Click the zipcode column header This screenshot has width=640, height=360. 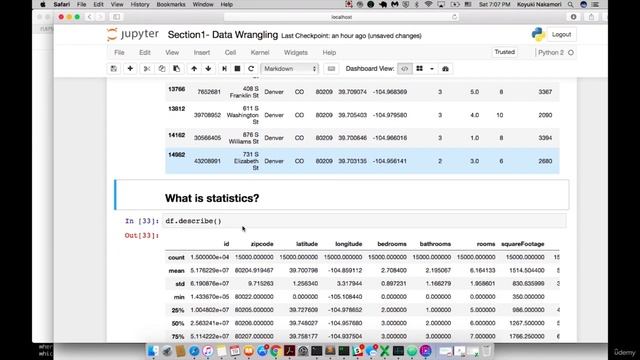click(x=262, y=244)
